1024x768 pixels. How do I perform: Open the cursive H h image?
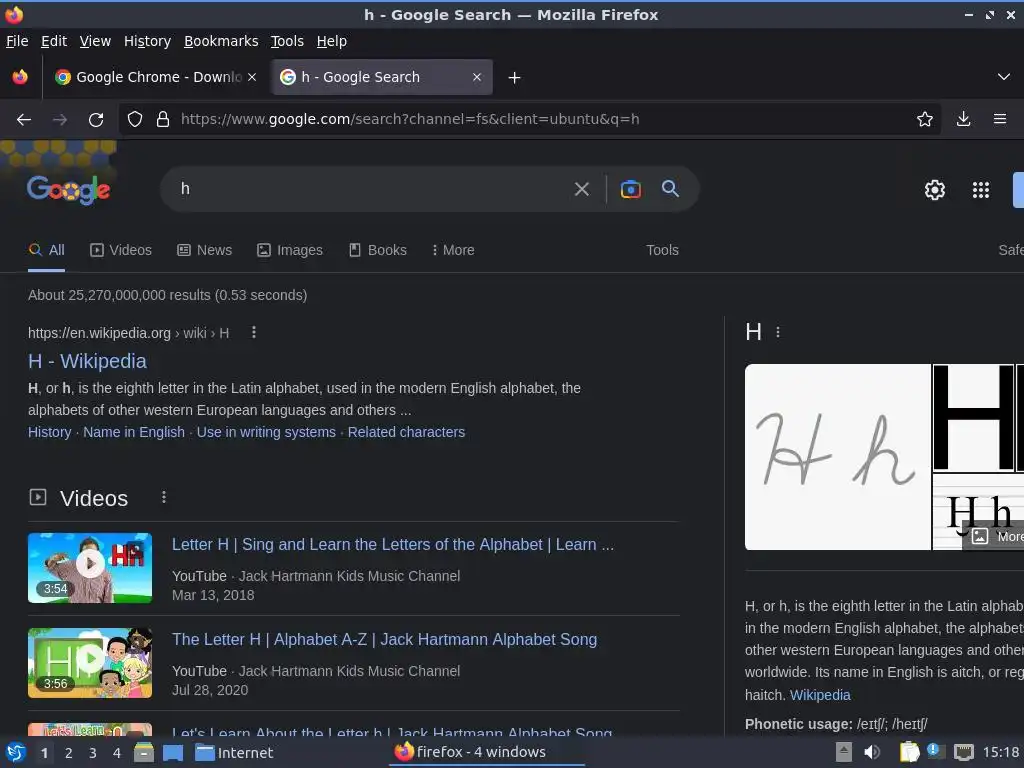tap(838, 457)
